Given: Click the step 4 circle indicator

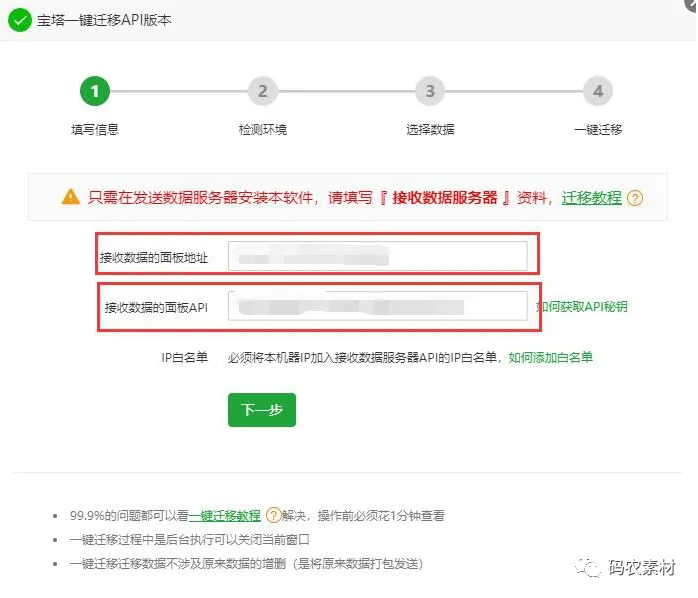Looking at the screenshot, I should [x=598, y=92].
